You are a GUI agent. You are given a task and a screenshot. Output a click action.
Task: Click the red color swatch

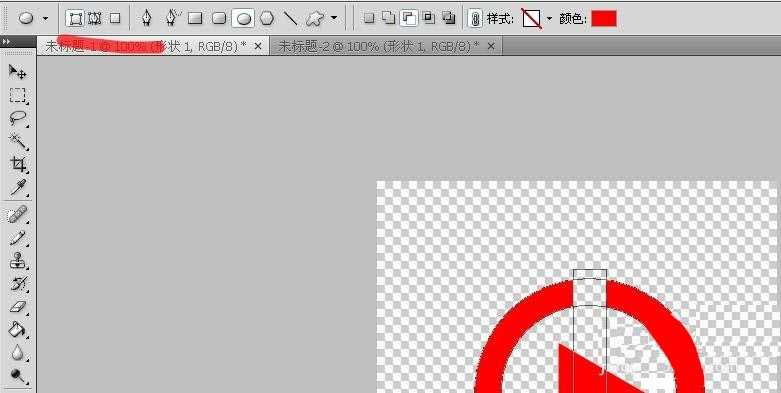pyautogui.click(x=604, y=19)
